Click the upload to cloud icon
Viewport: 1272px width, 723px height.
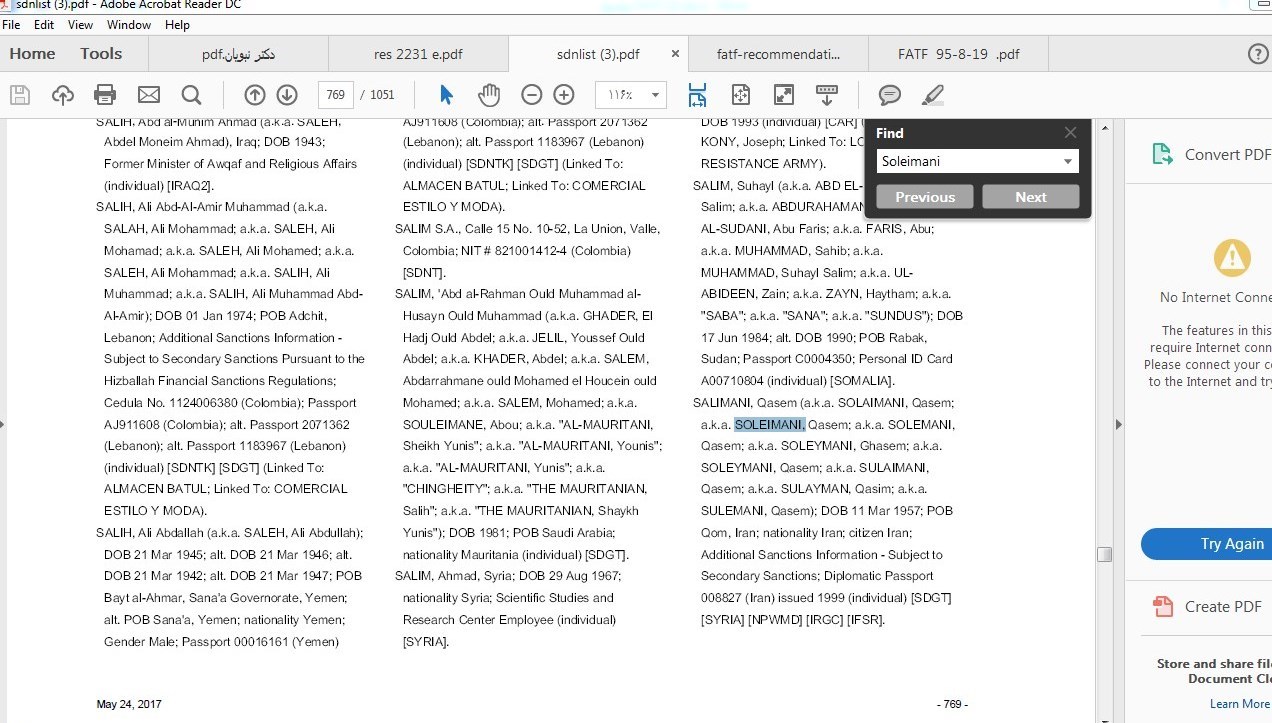[x=63, y=95]
